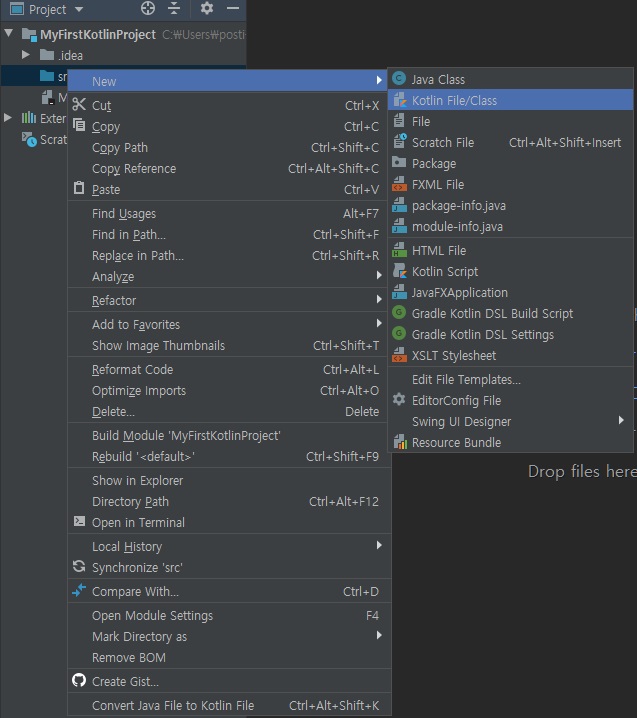Create a new Package
The image size is (637, 718).
(433, 163)
